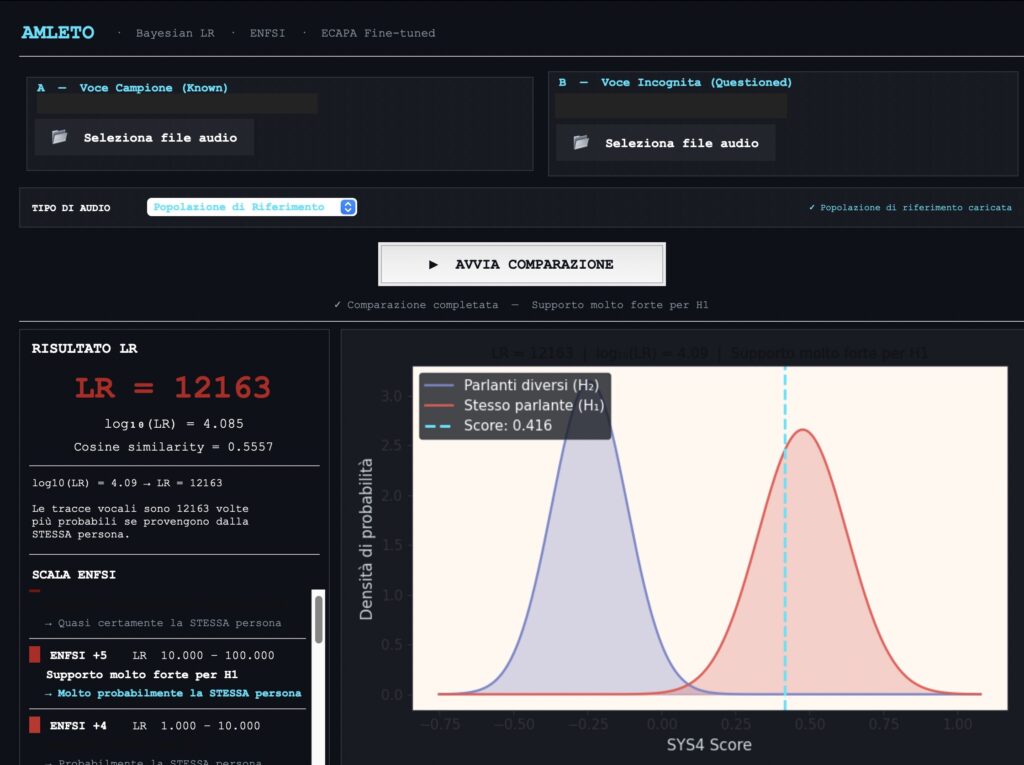The width and height of the screenshot is (1024, 765).
Task: Click the 'Stesso parlante (H₁)' legend entry
Action: 514,405
